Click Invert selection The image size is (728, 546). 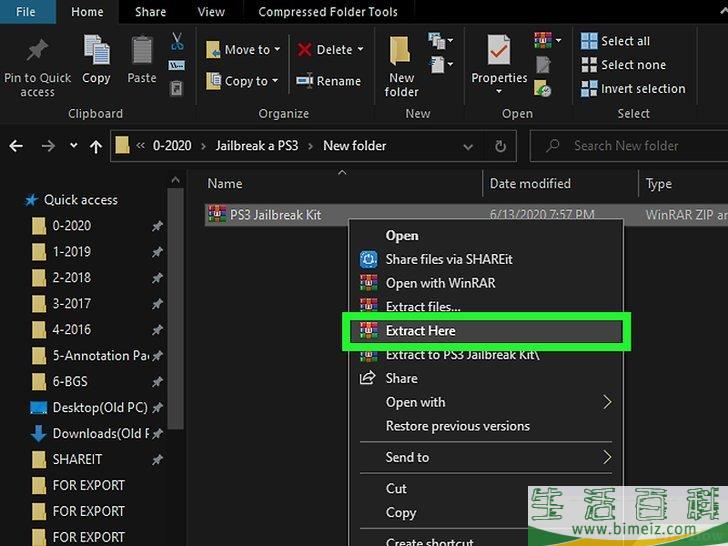click(633, 89)
